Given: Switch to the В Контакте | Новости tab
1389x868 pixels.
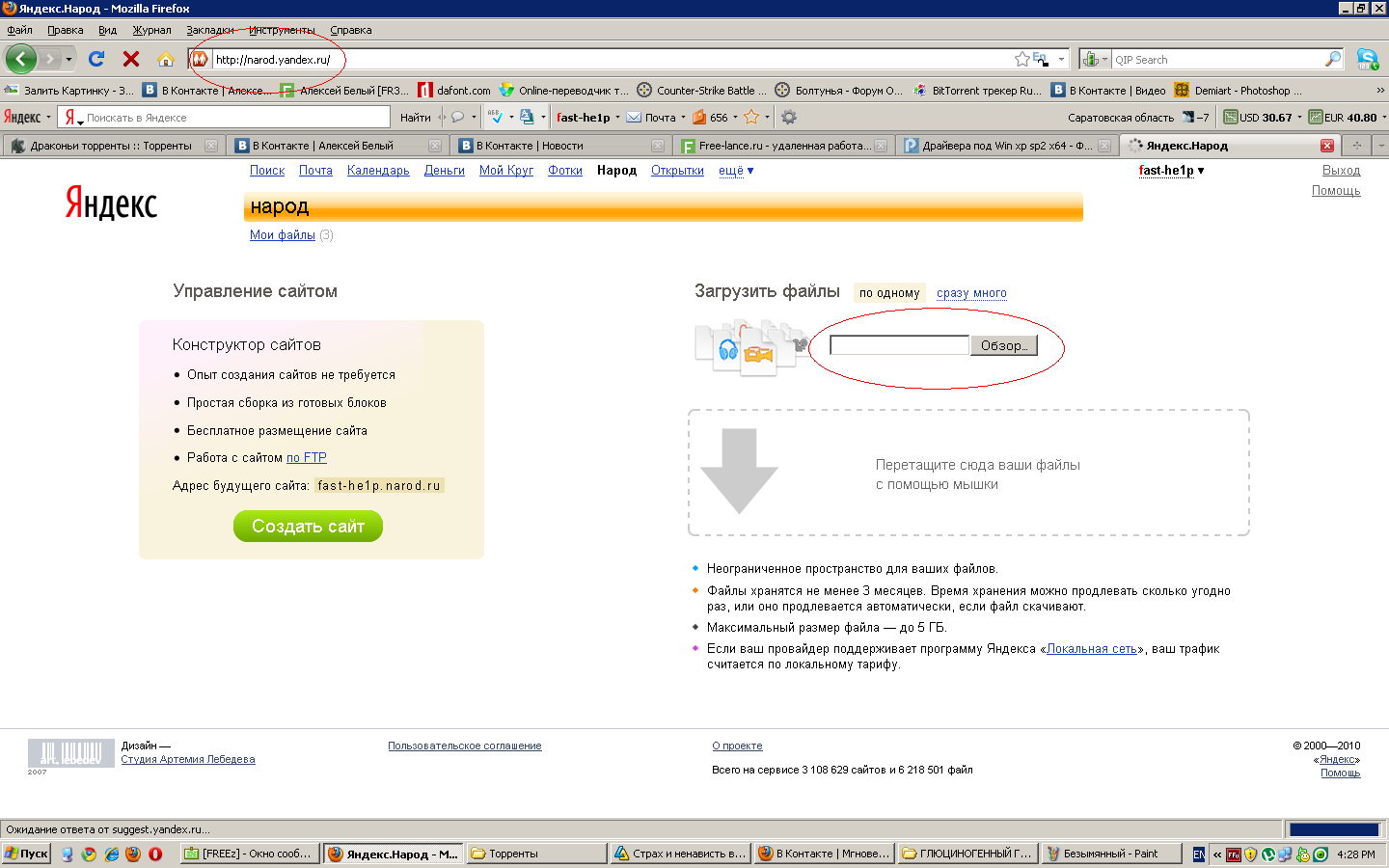Looking at the screenshot, I should point(561,146).
